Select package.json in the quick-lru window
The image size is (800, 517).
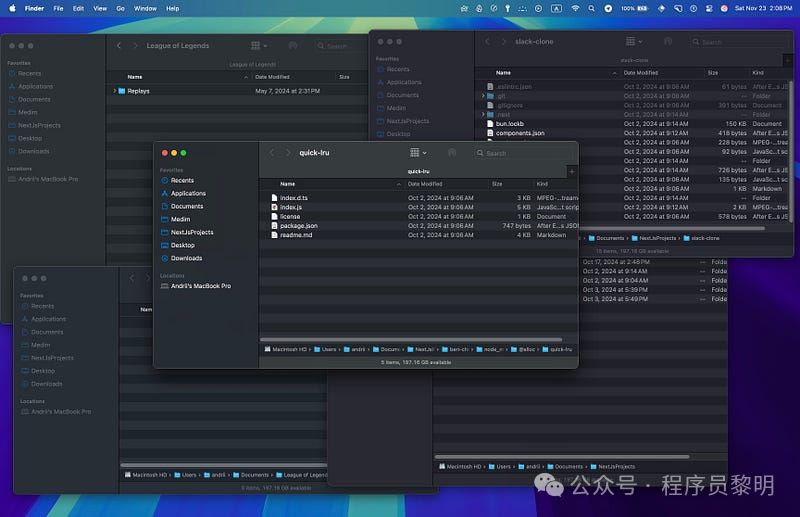[x=298, y=226]
